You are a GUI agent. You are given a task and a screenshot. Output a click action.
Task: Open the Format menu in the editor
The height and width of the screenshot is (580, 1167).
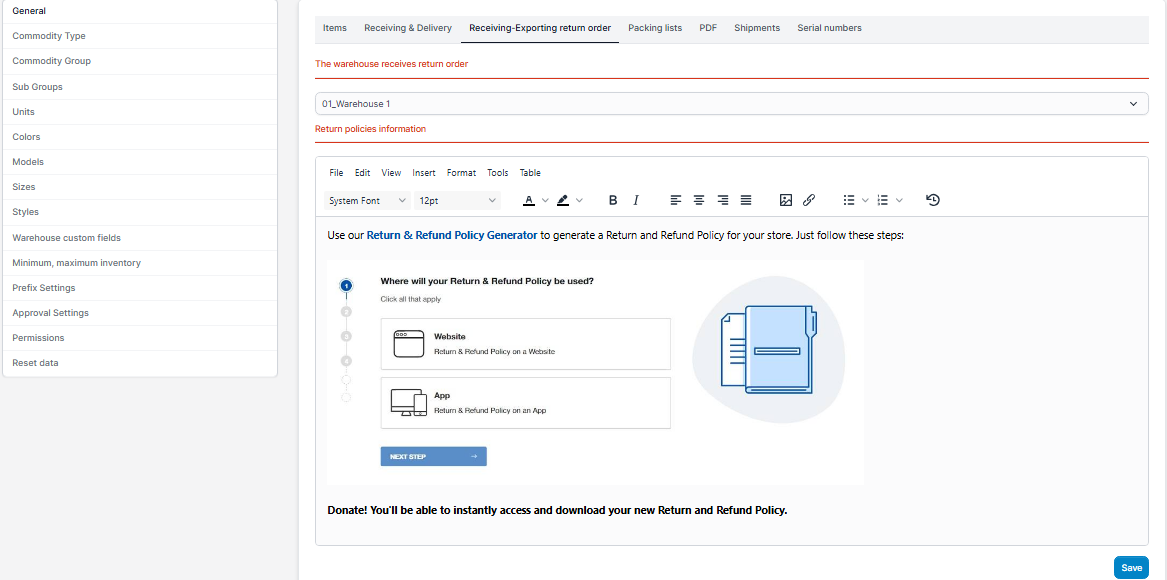pos(461,173)
